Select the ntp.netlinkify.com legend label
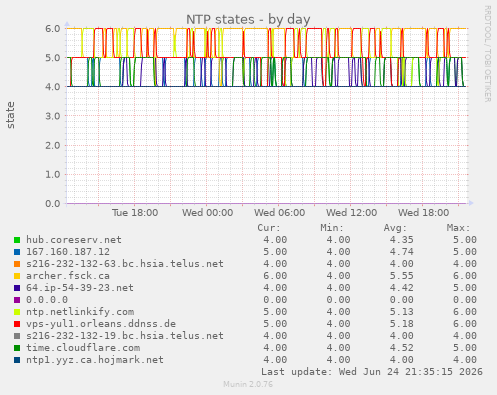 coord(80,312)
